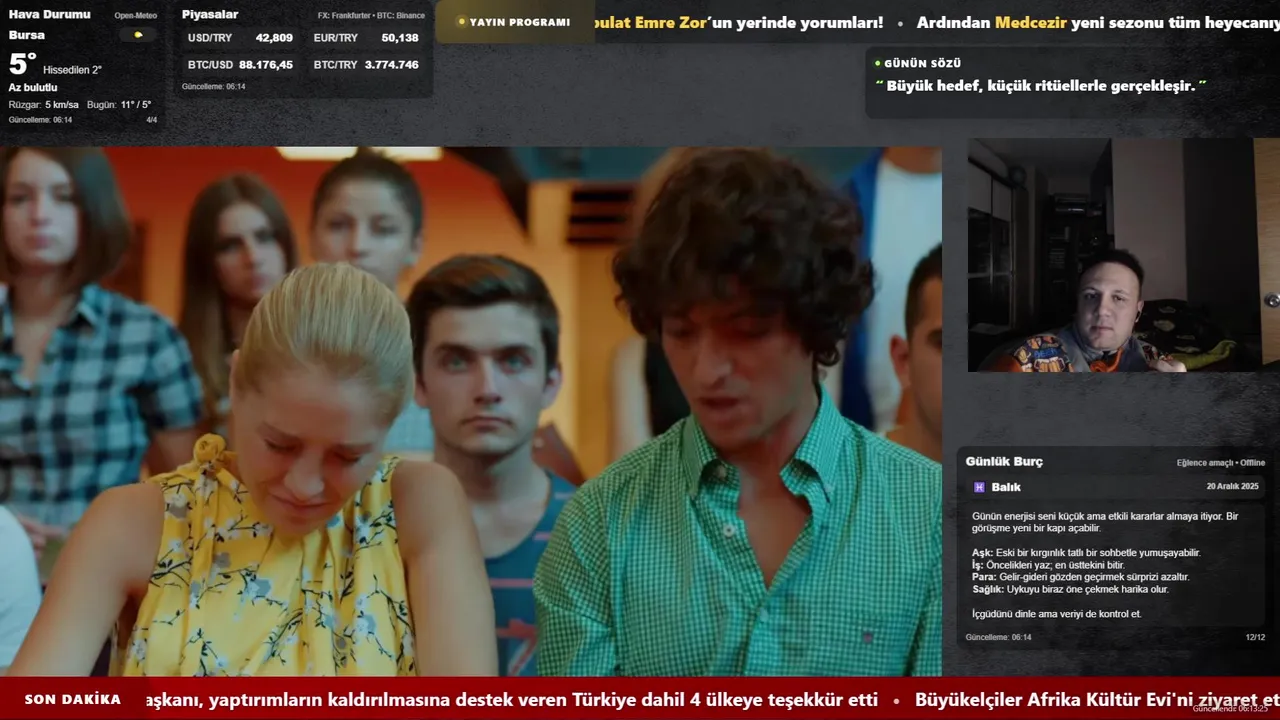Click the quote Büyük hedef, küçük ritüellerle gerçekleşir
The height and width of the screenshot is (720, 1280).
[1041, 86]
